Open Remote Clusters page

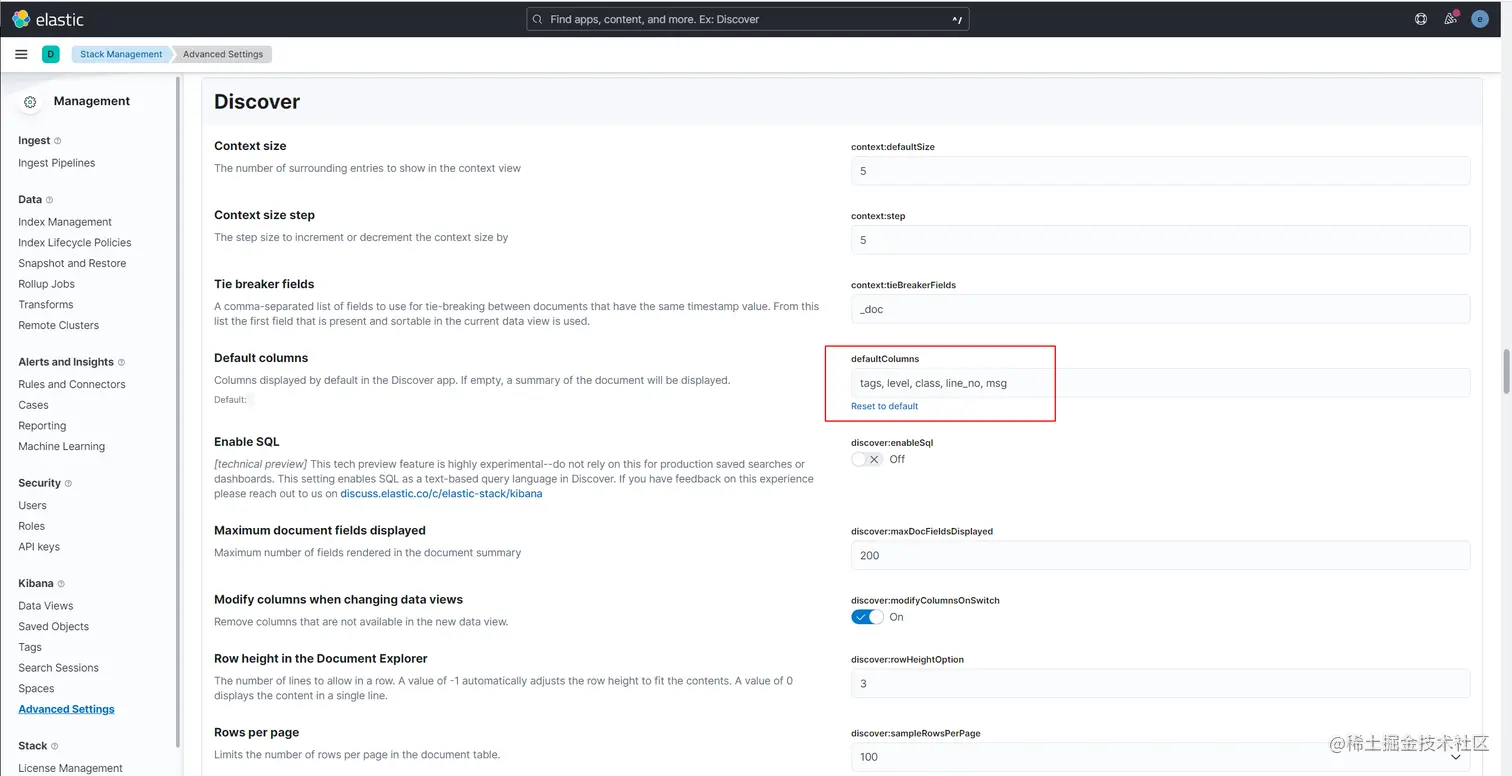pos(59,325)
